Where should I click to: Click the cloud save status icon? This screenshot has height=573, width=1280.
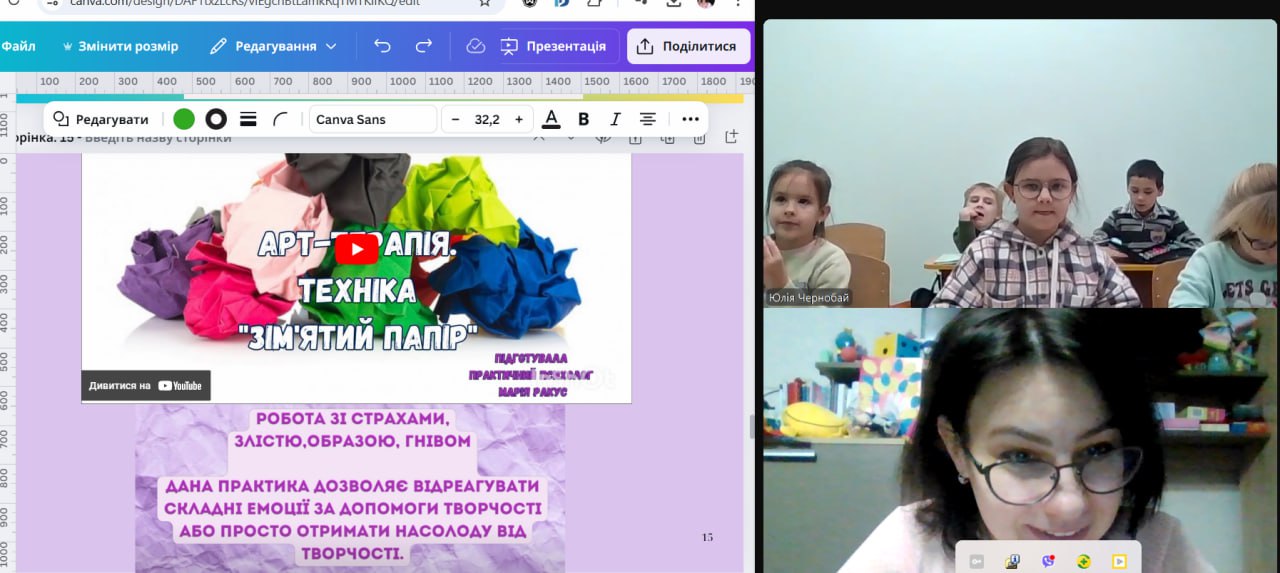pos(476,46)
